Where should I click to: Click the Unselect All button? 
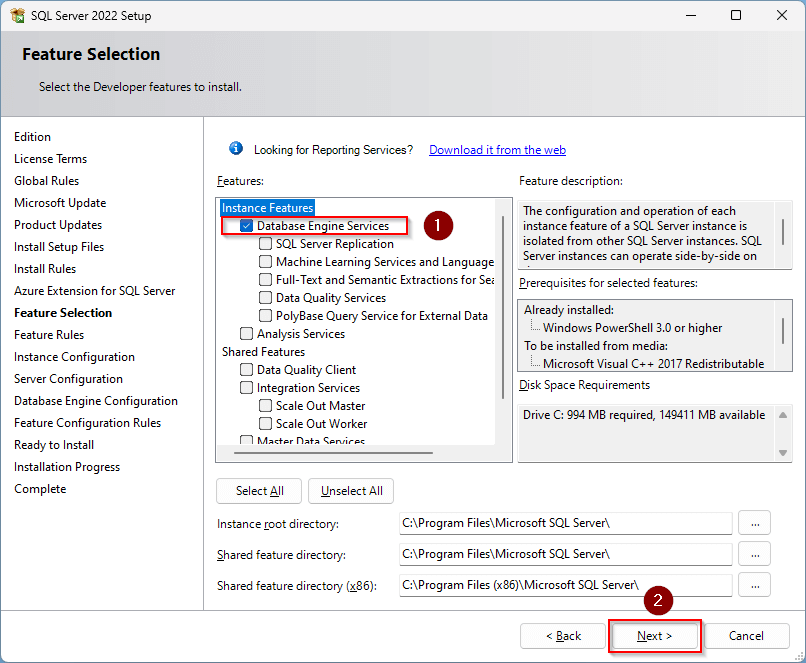click(351, 491)
